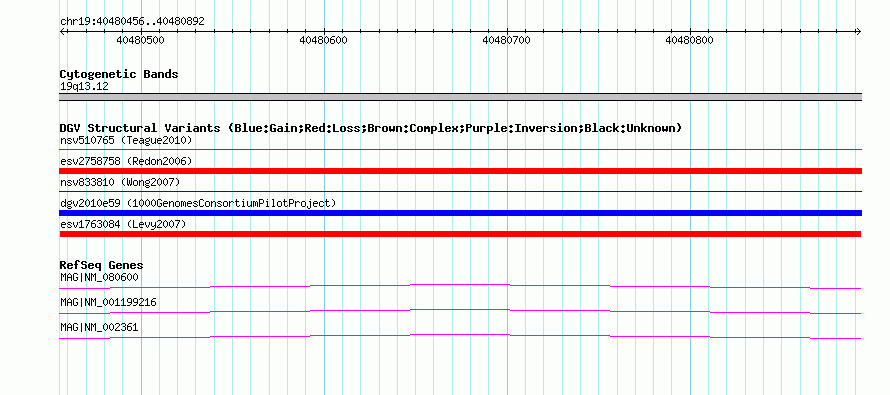
Task: Open gene MAG|NM_080600 label
Action: (99, 278)
